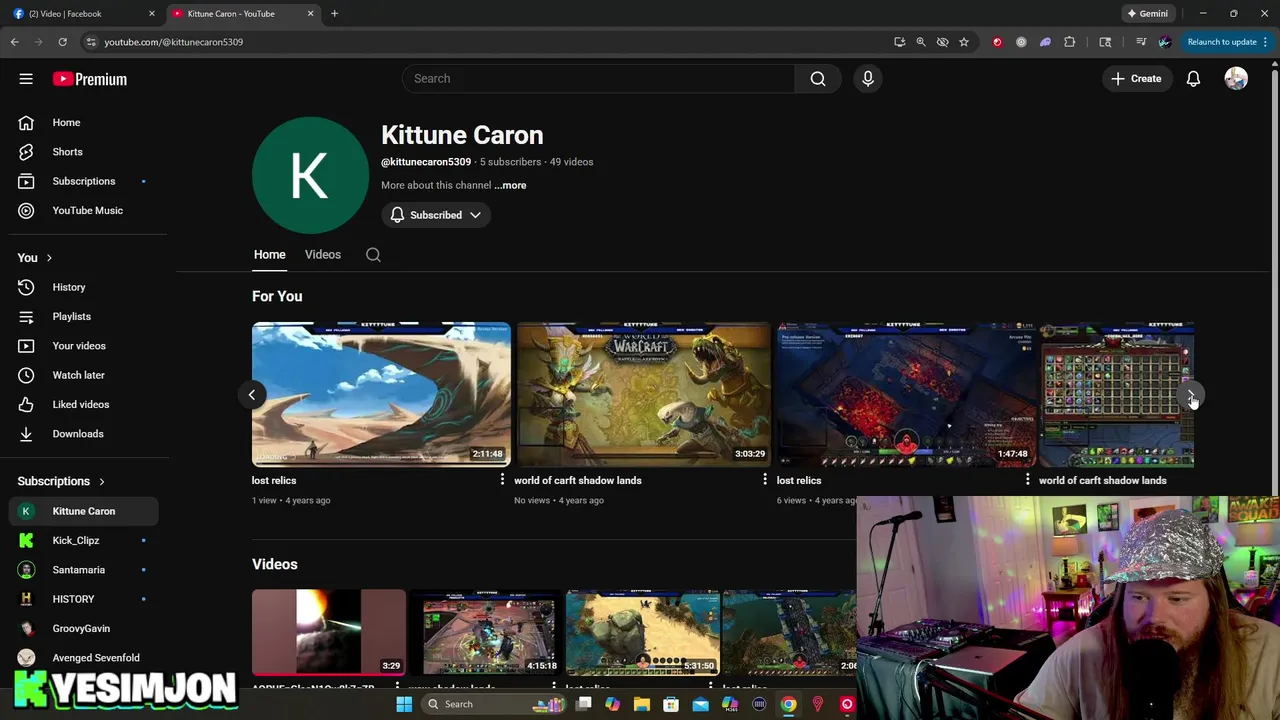The height and width of the screenshot is (720, 1280).
Task: Expand channel description with ...more
Action: tap(510, 185)
